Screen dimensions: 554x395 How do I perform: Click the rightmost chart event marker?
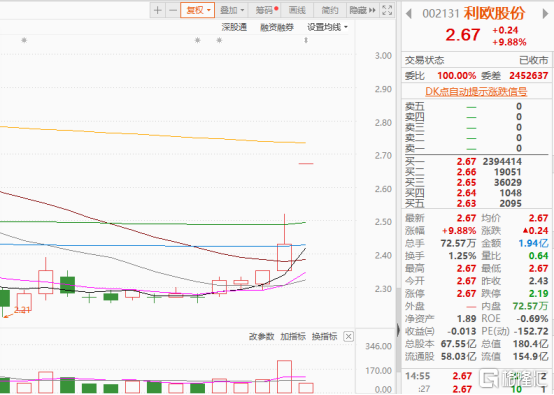pos(306,40)
